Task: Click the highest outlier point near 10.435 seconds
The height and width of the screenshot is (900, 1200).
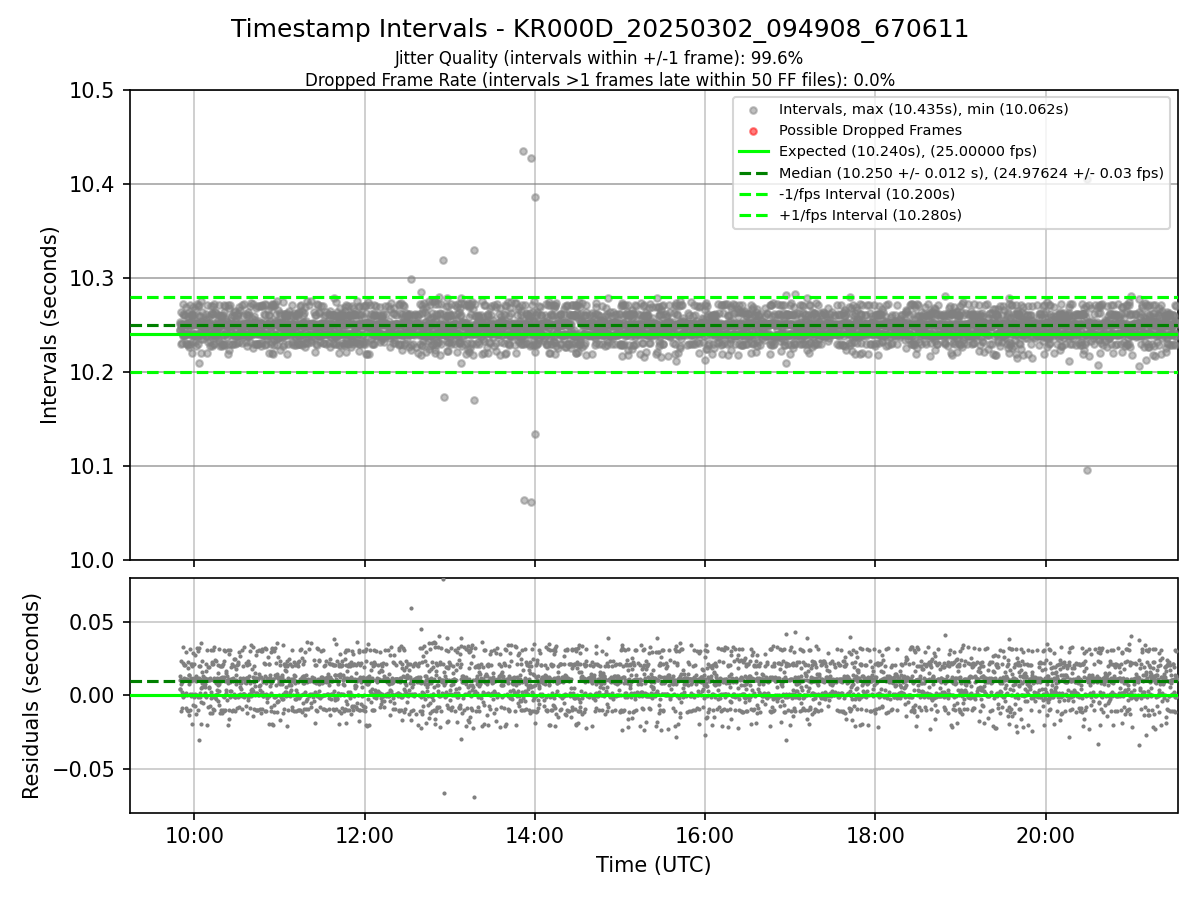Action: (523, 152)
